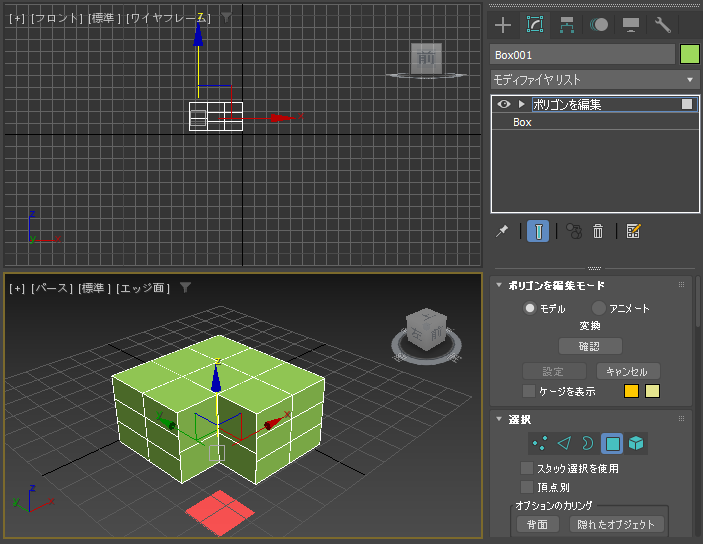Click the orange cage color swatch

point(631,391)
